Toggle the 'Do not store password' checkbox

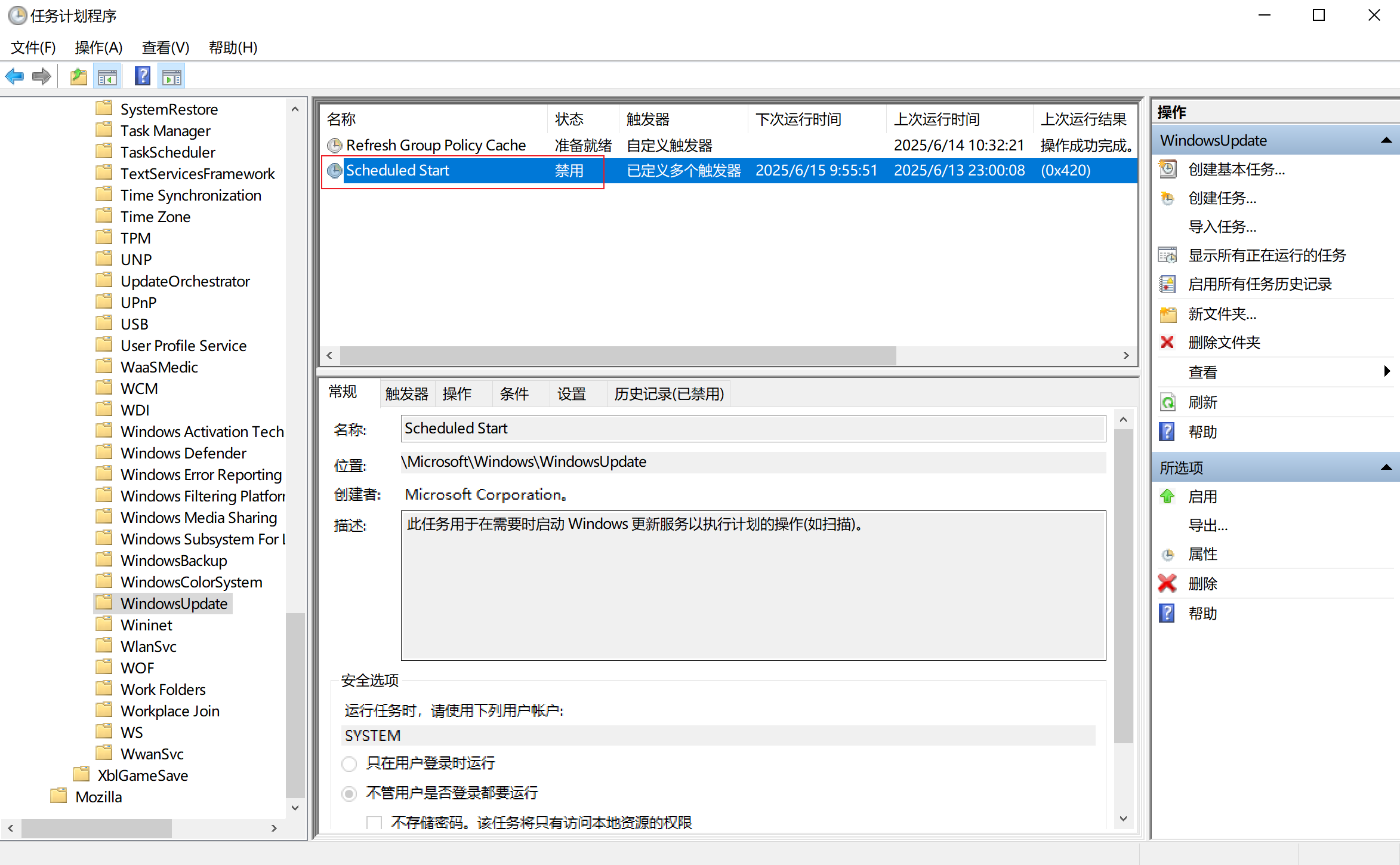tap(374, 823)
